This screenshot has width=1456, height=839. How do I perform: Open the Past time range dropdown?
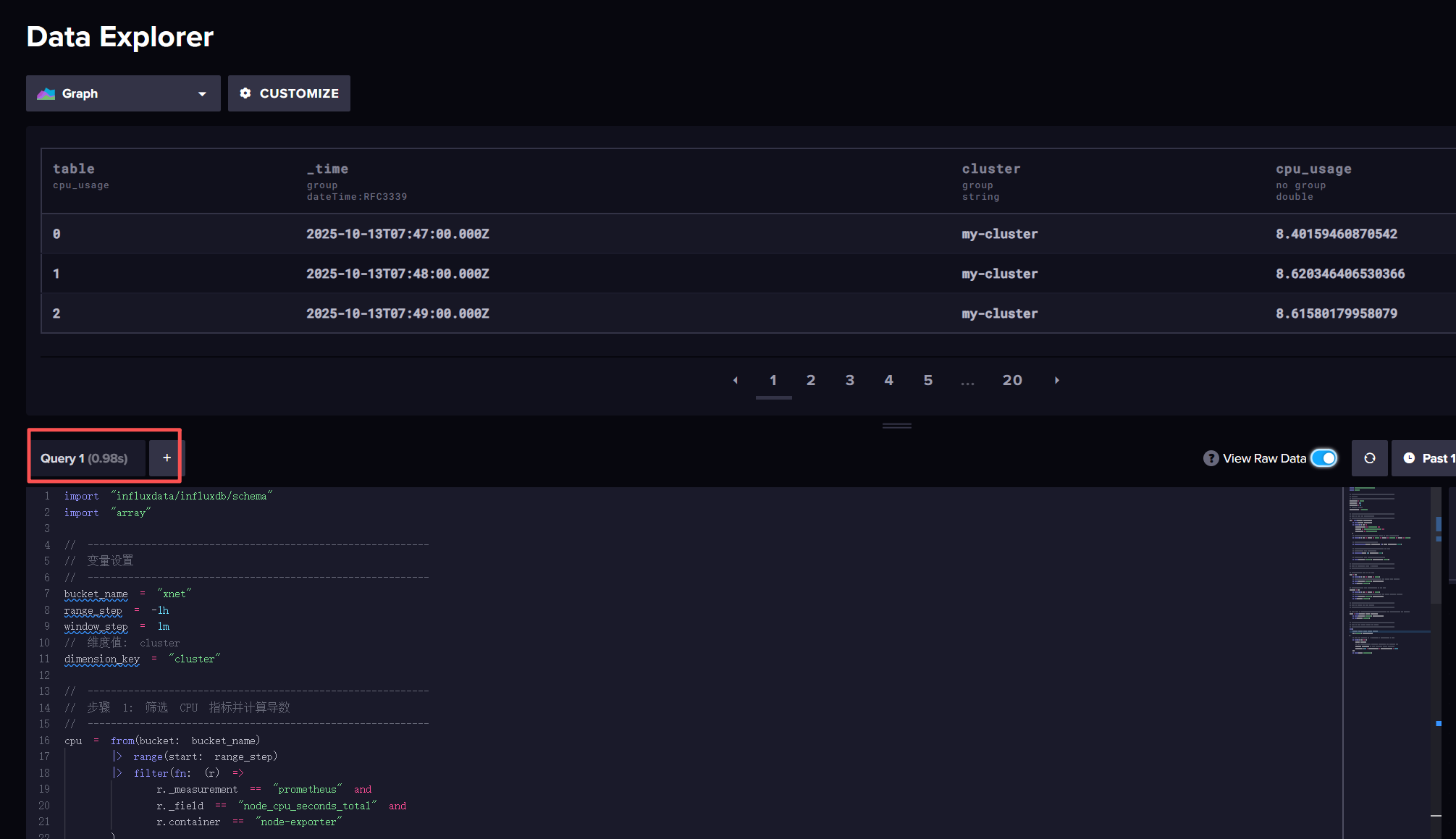click(x=1424, y=458)
